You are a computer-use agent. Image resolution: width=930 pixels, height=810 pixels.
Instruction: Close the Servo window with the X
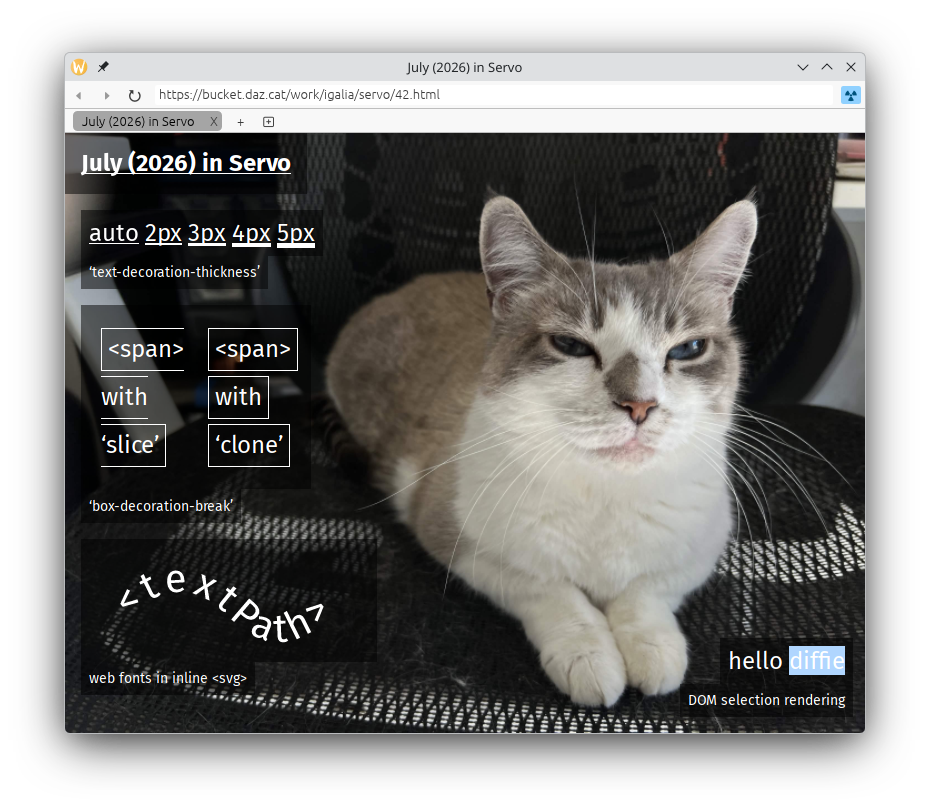[x=851, y=67]
